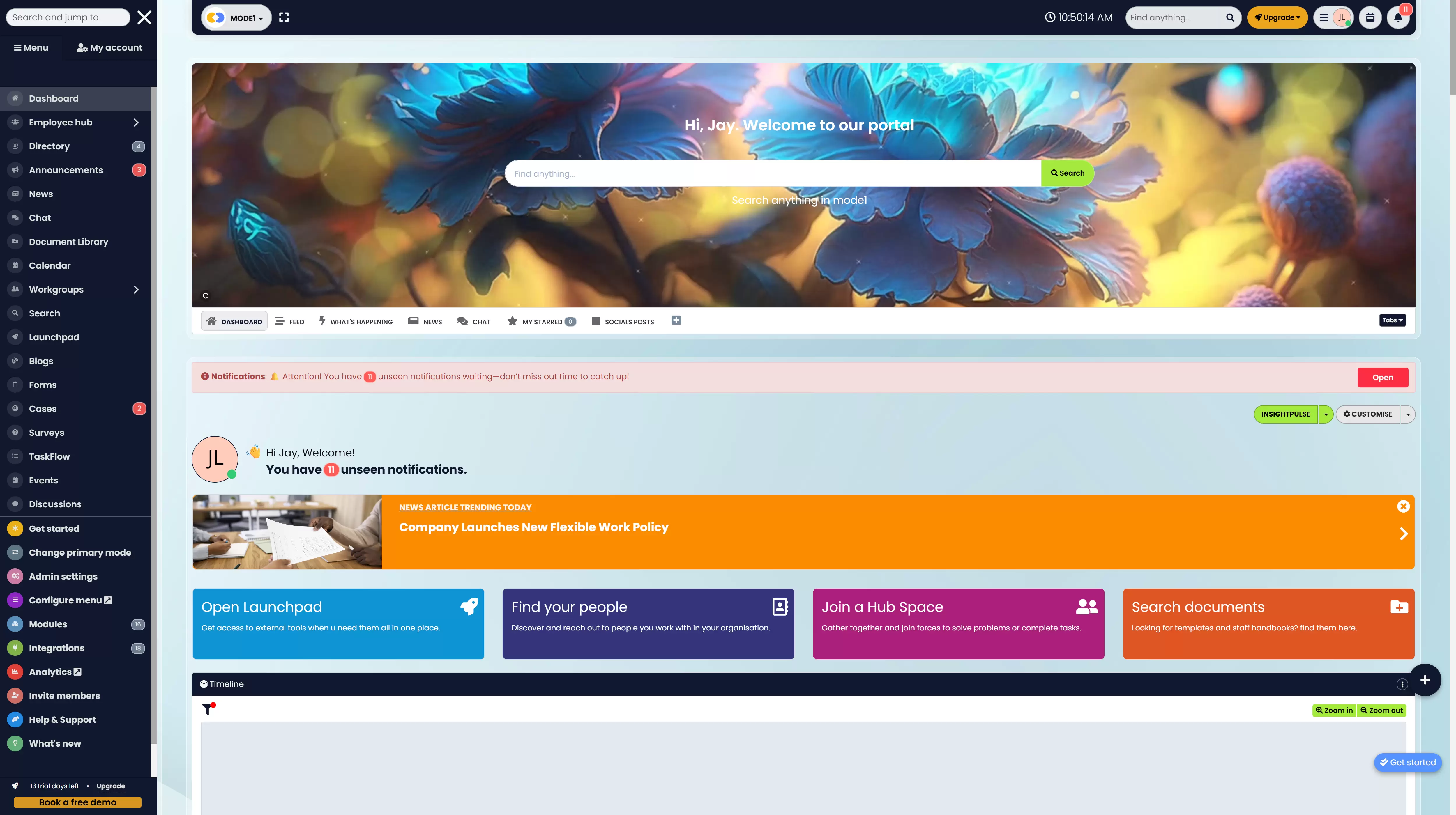Click the add tab plus icon

(676, 320)
